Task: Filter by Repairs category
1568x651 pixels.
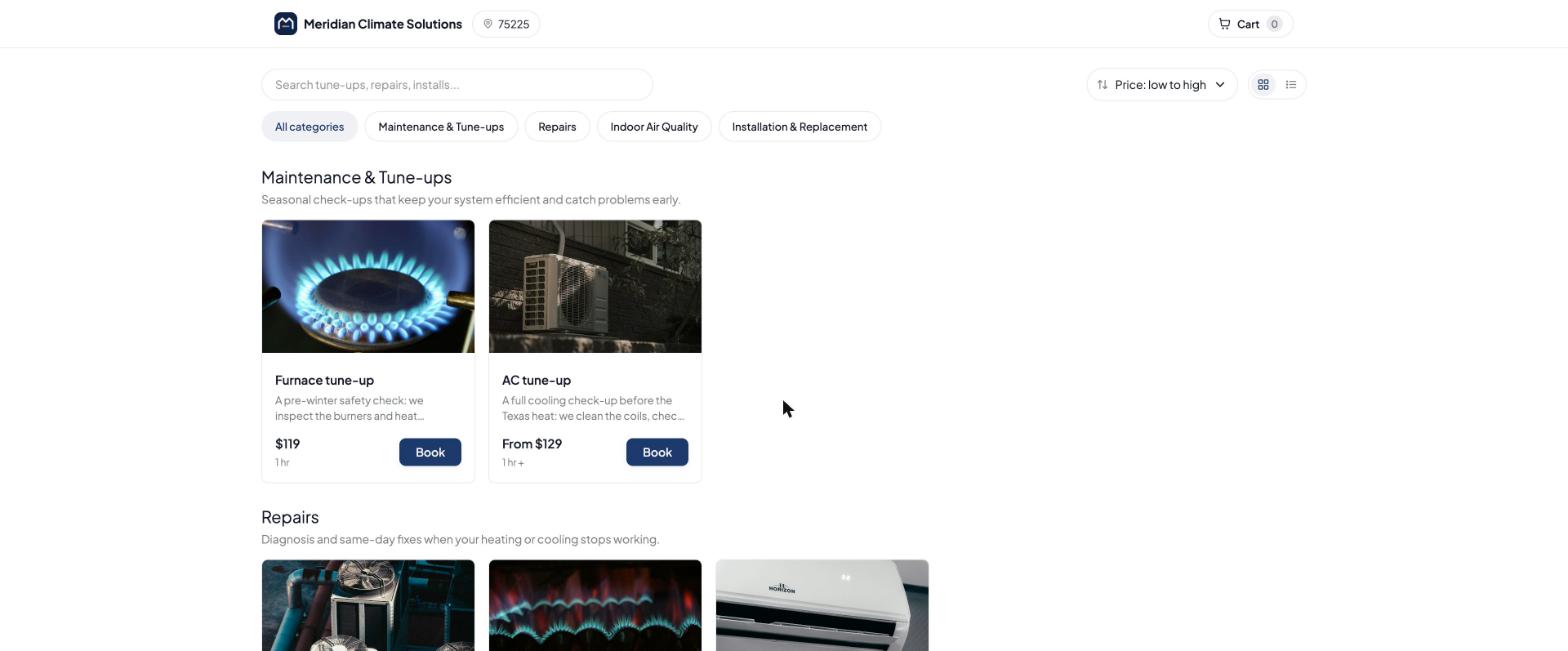Action: [557, 127]
